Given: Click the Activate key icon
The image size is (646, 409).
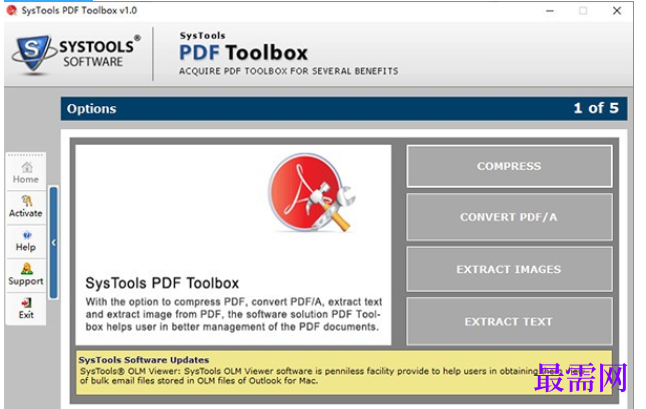Looking at the screenshot, I should (27, 201).
